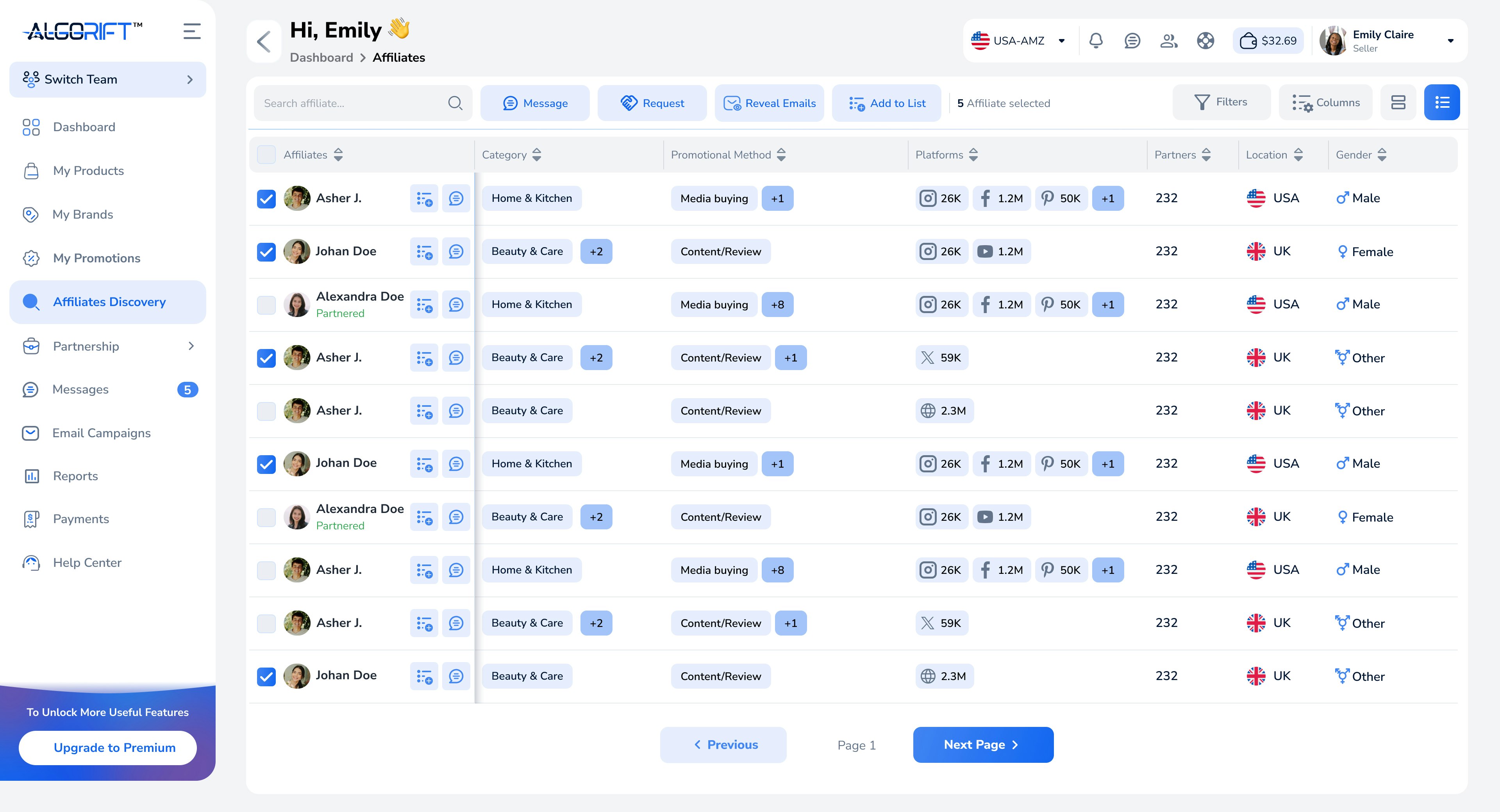Click the wallet balance showing $32.69
This screenshot has height=812, width=1500.
point(1268,41)
